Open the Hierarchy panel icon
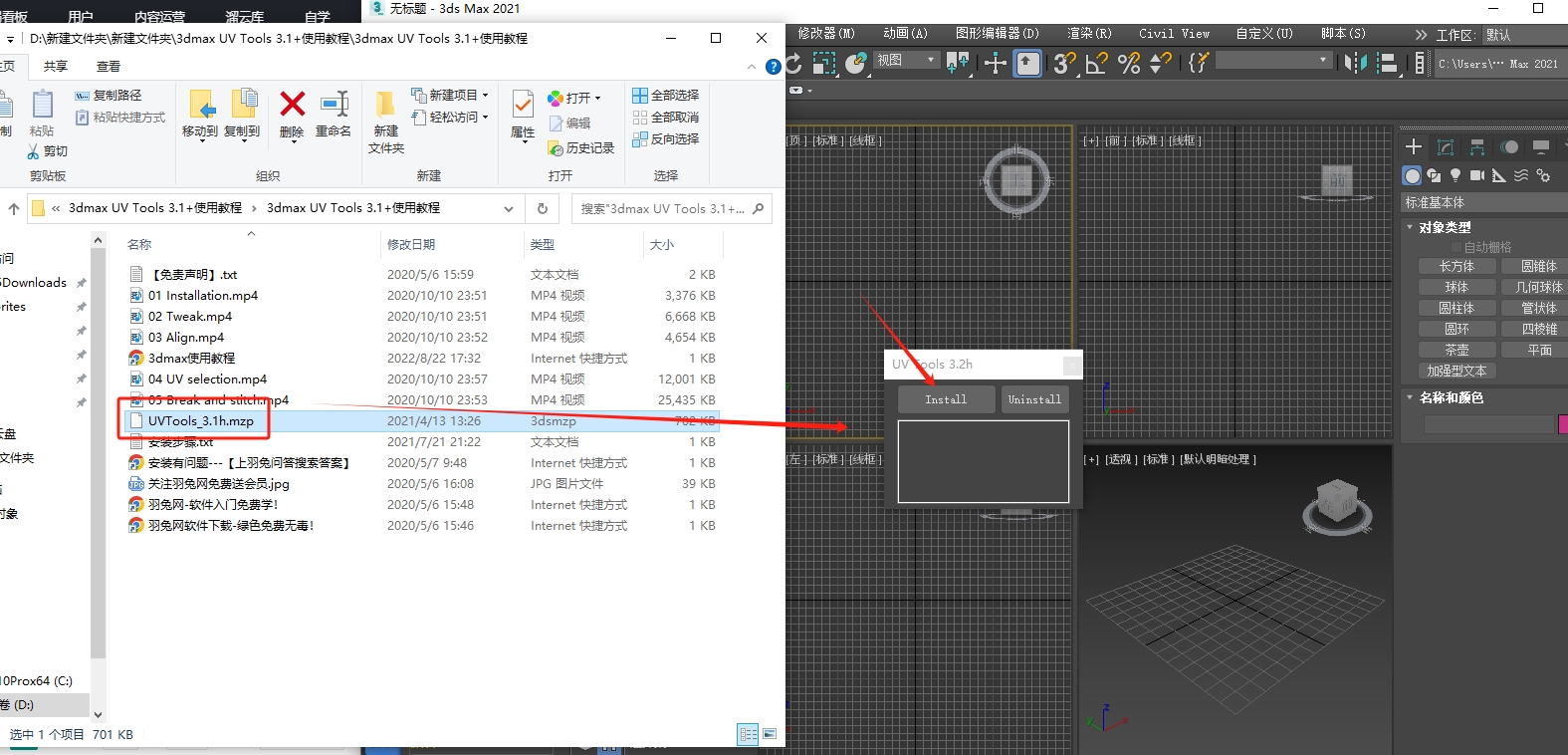The image size is (1568, 755). pyautogui.click(x=1477, y=147)
